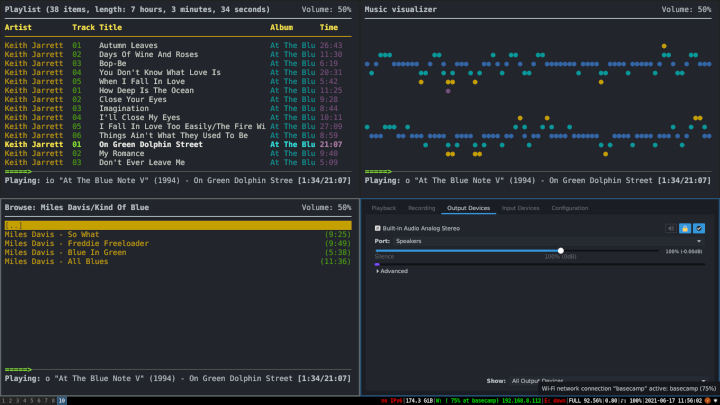Toggle the set as fallback checkmark button
The height and width of the screenshot is (405, 720).
(x=699, y=228)
